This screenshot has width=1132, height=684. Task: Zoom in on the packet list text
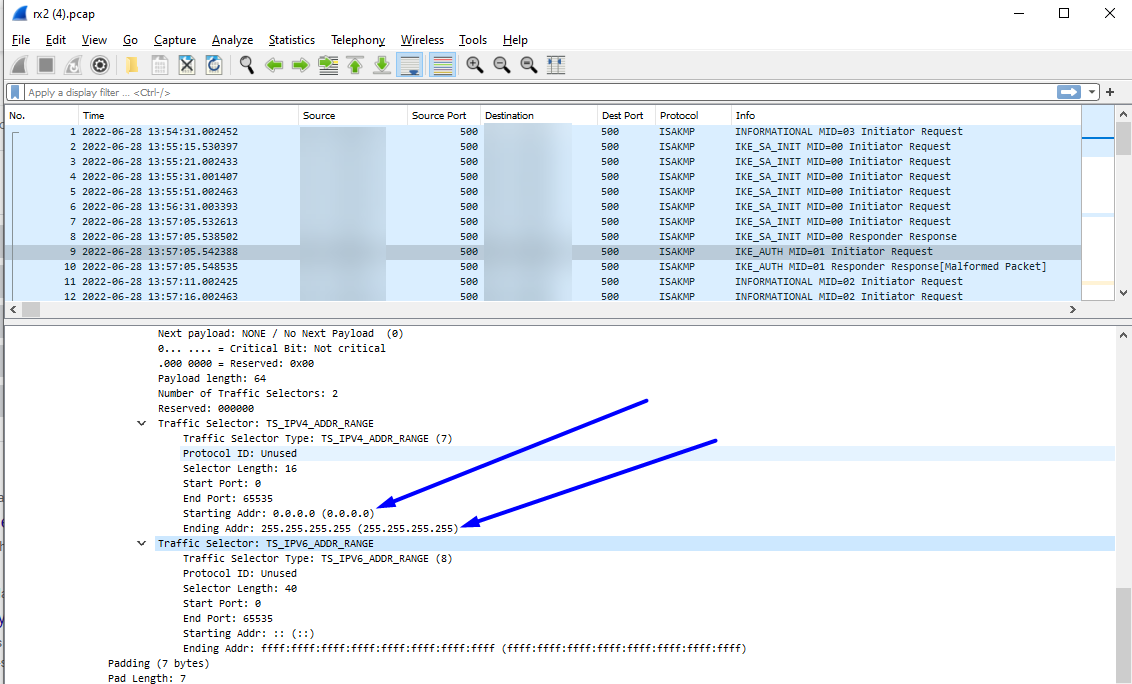[474, 64]
